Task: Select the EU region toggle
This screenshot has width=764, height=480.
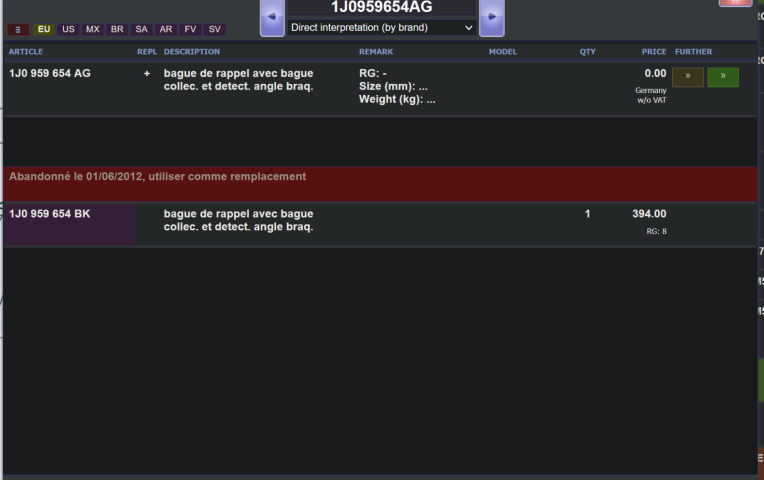Action: coord(44,30)
